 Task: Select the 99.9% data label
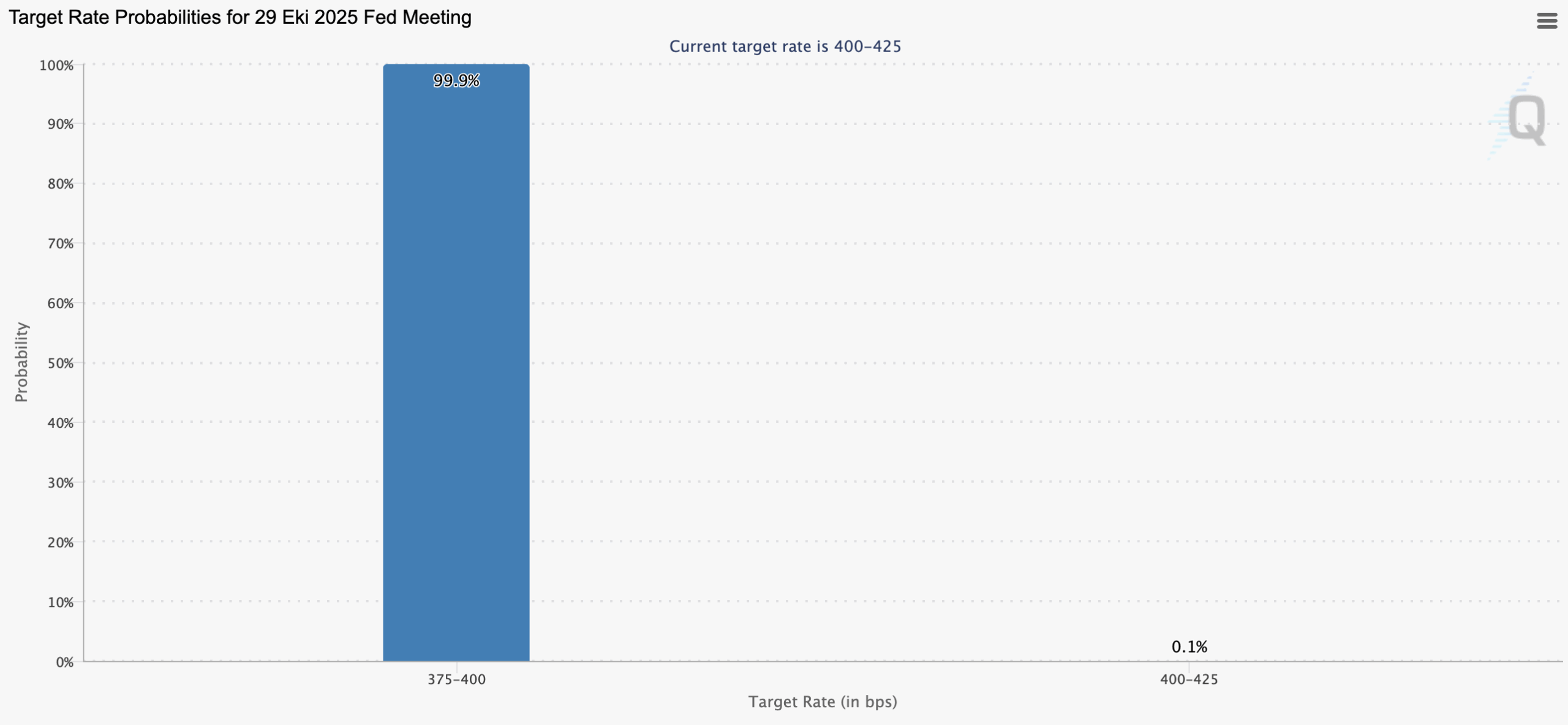coord(456,81)
